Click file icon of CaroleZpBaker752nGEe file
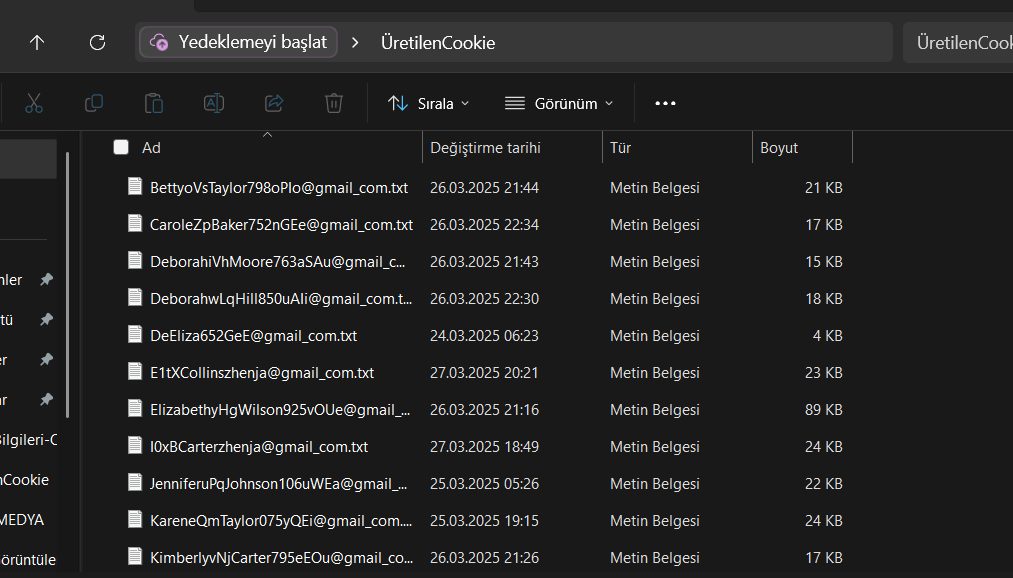 [135, 223]
